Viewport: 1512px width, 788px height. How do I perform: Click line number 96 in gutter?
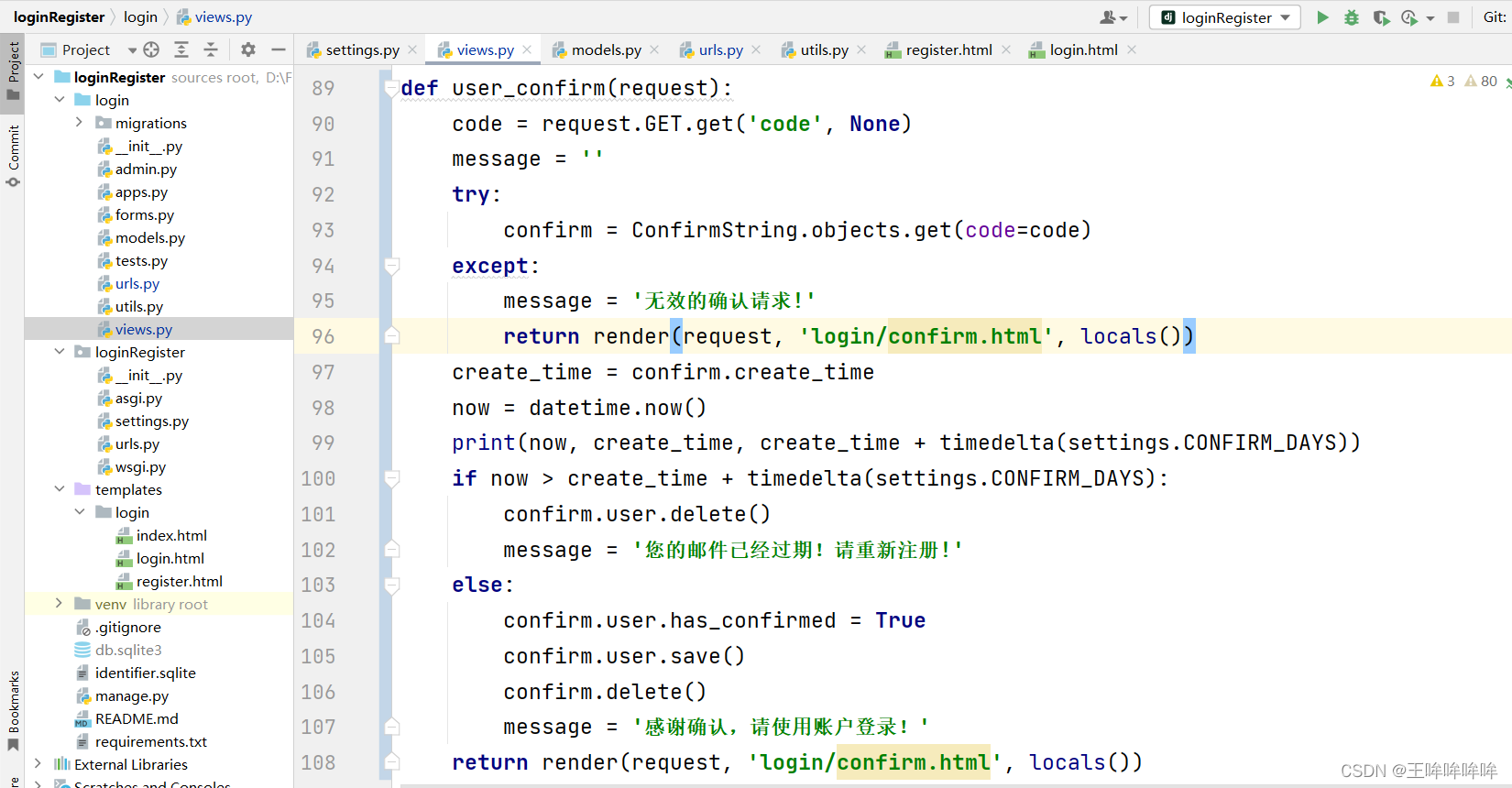323,336
